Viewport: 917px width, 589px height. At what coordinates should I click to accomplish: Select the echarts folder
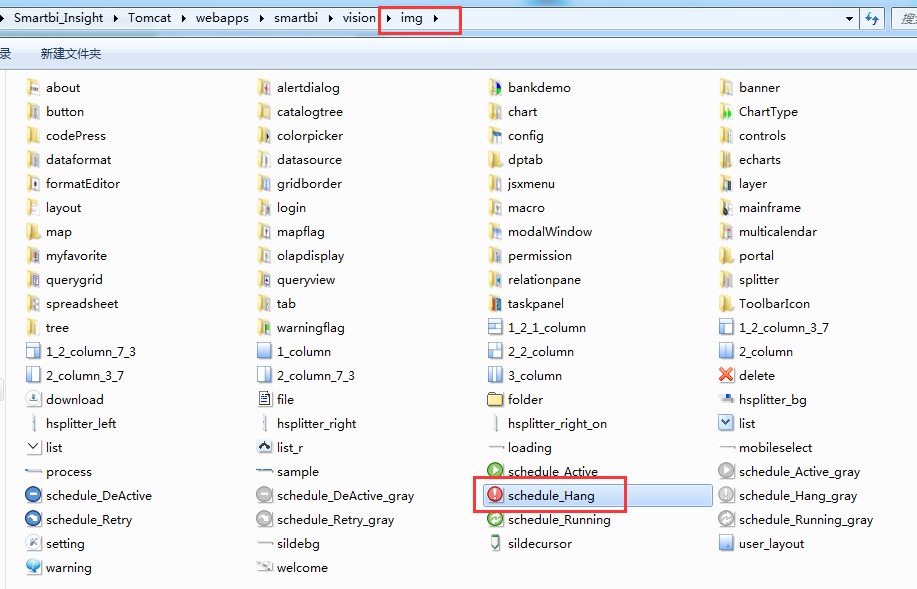(x=750, y=160)
